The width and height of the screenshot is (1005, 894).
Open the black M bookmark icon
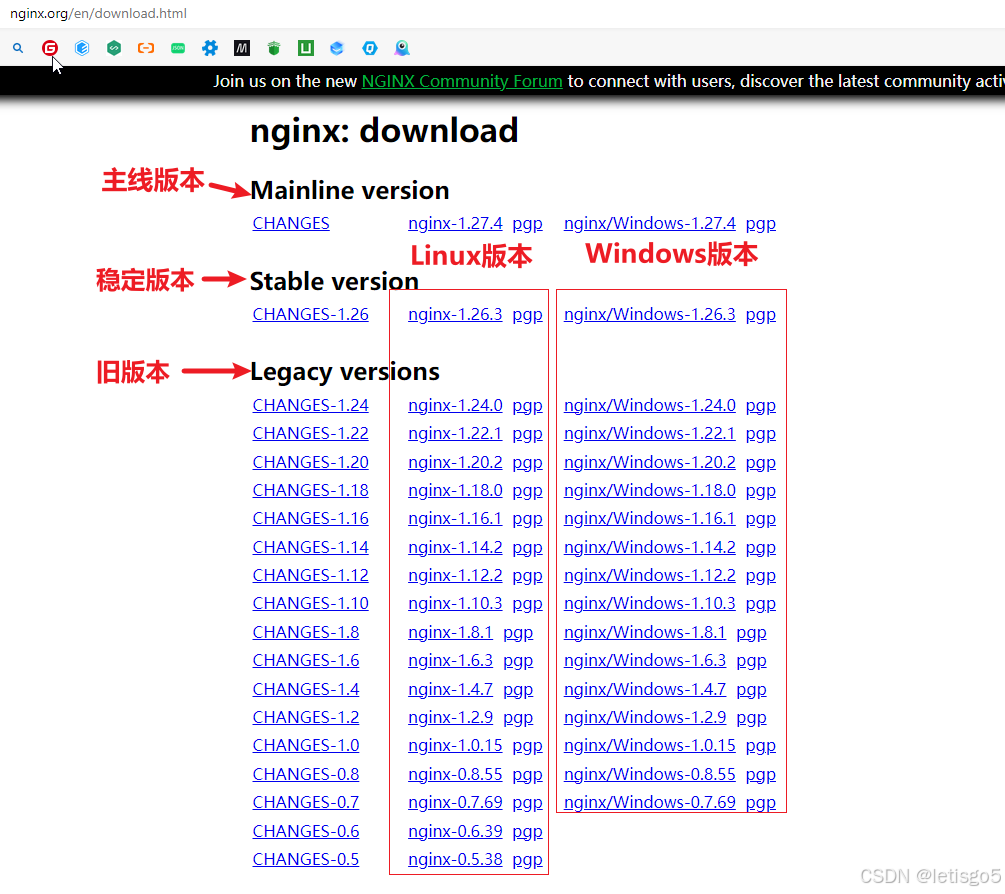click(242, 48)
